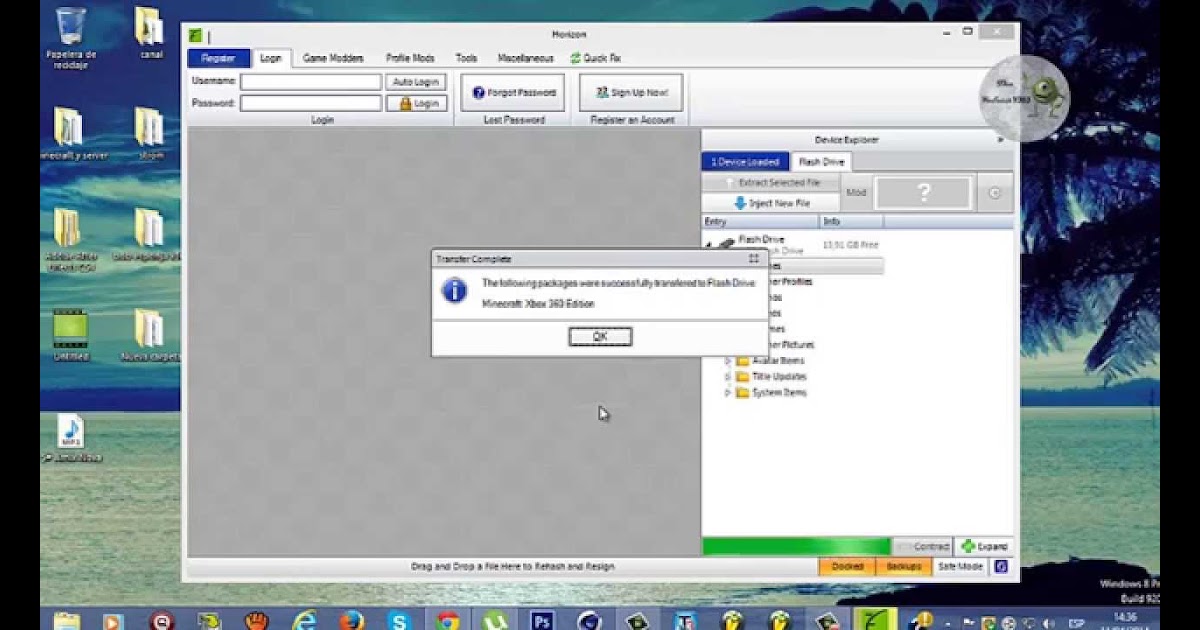Open the Papelera de reciclaje desktop icon
Viewport: 1200px width, 630px height.
70,38
